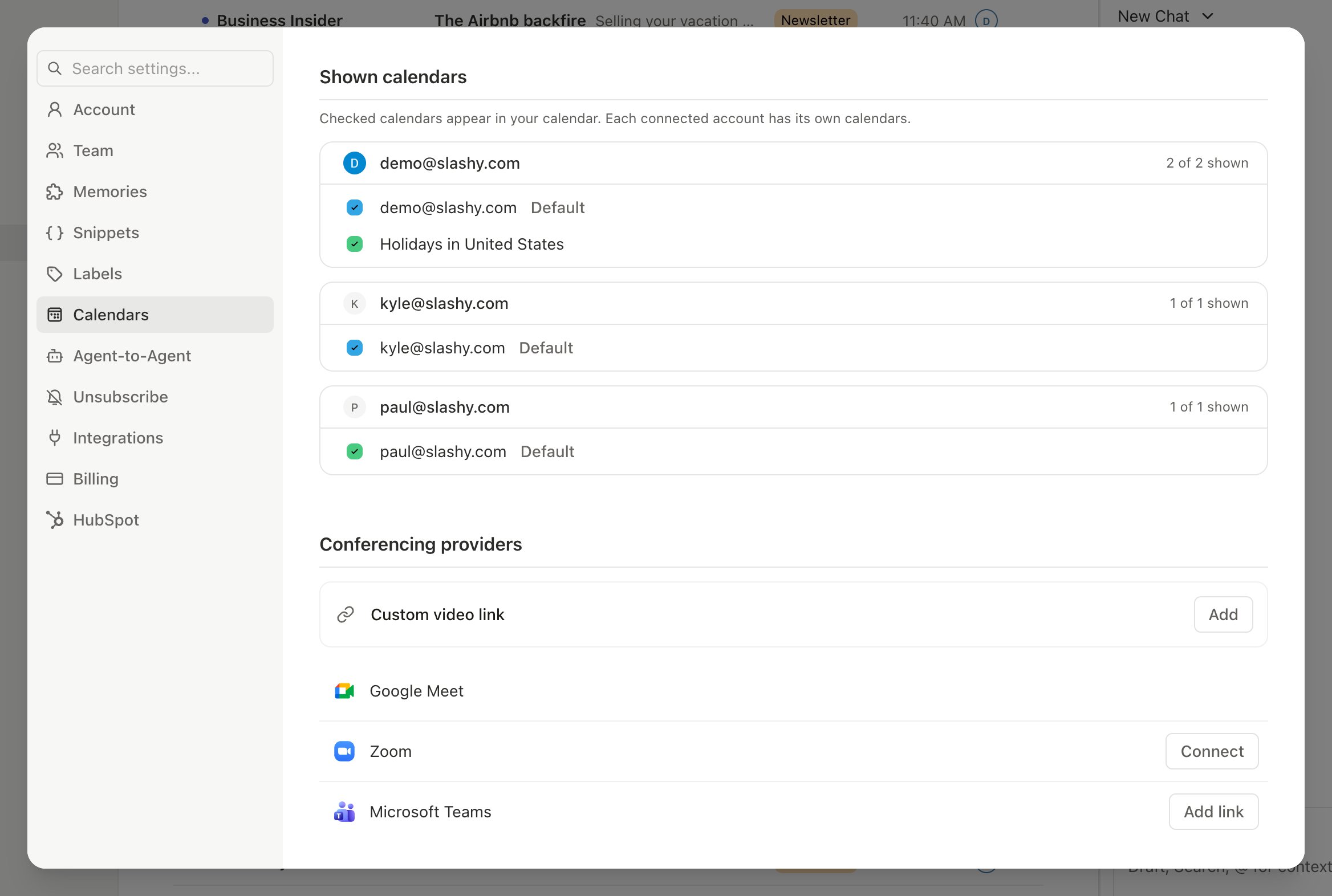This screenshot has height=896, width=1332.
Task: Uncheck the paul@slashy.com Default calendar
Action: [355, 452]
